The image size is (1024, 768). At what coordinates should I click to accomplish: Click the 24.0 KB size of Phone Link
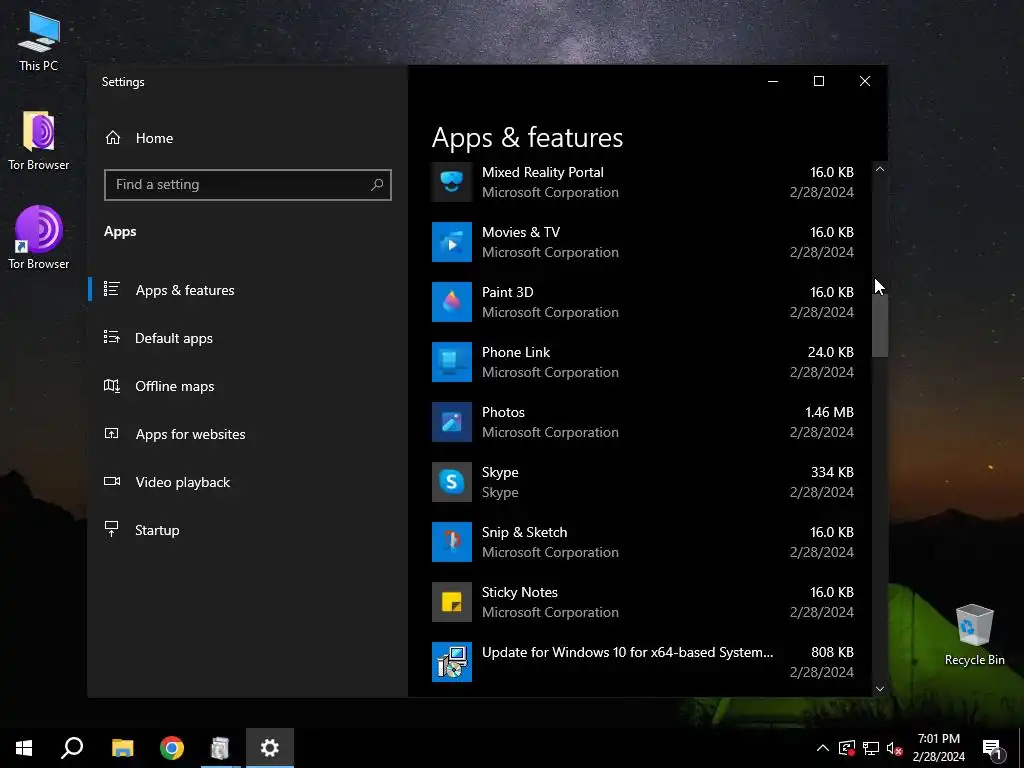click(x=830, y=353)
